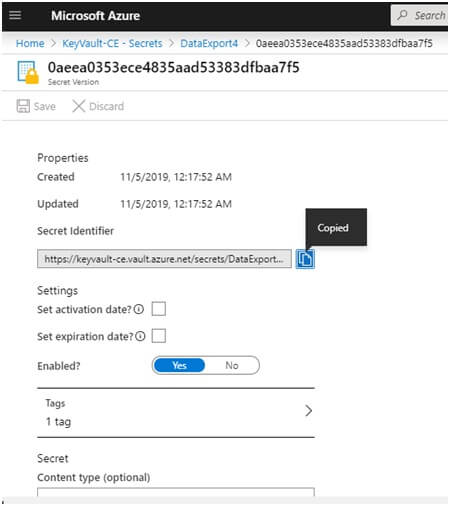
Task: Click the Settings heading
Action: click(x=57, y=291)
